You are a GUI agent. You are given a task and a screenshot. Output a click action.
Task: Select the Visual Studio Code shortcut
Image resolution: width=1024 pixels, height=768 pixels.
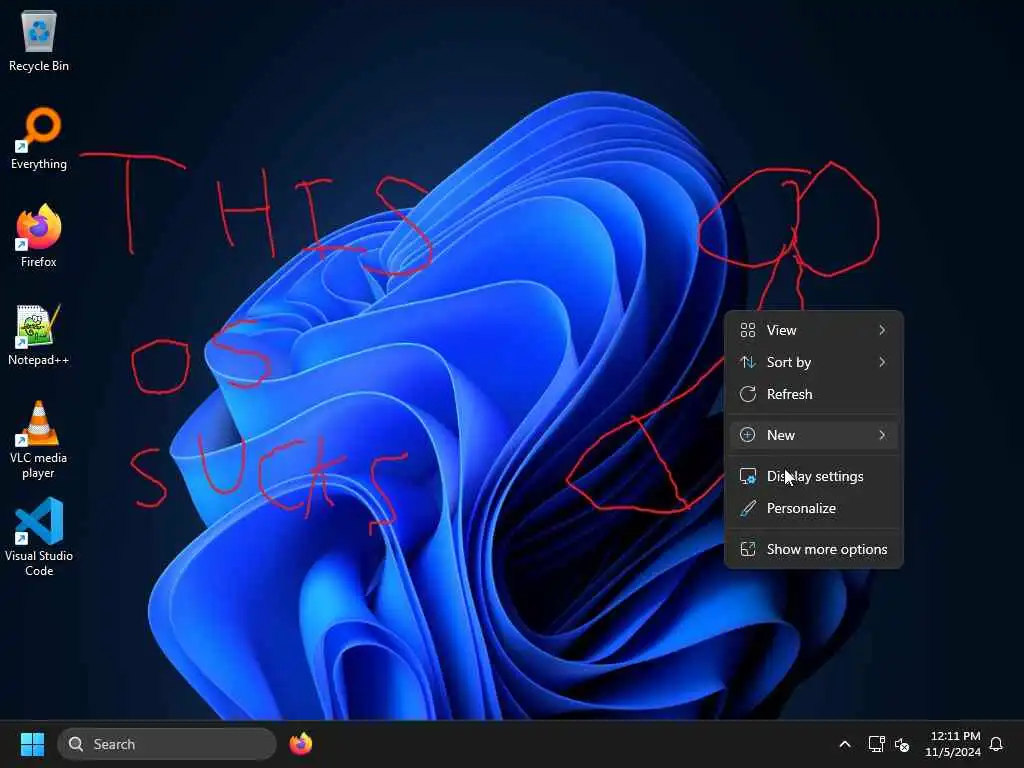39,537
